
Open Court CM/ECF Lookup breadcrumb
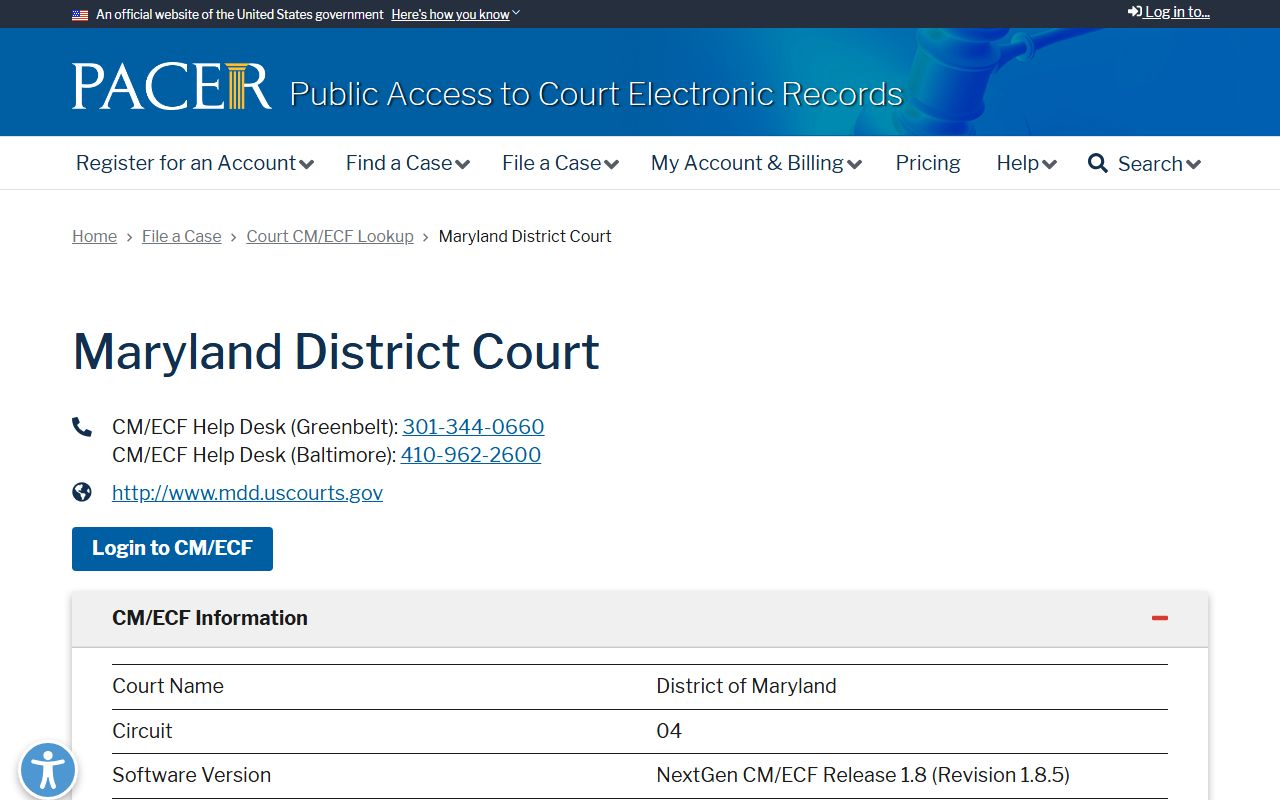point(330,236)
